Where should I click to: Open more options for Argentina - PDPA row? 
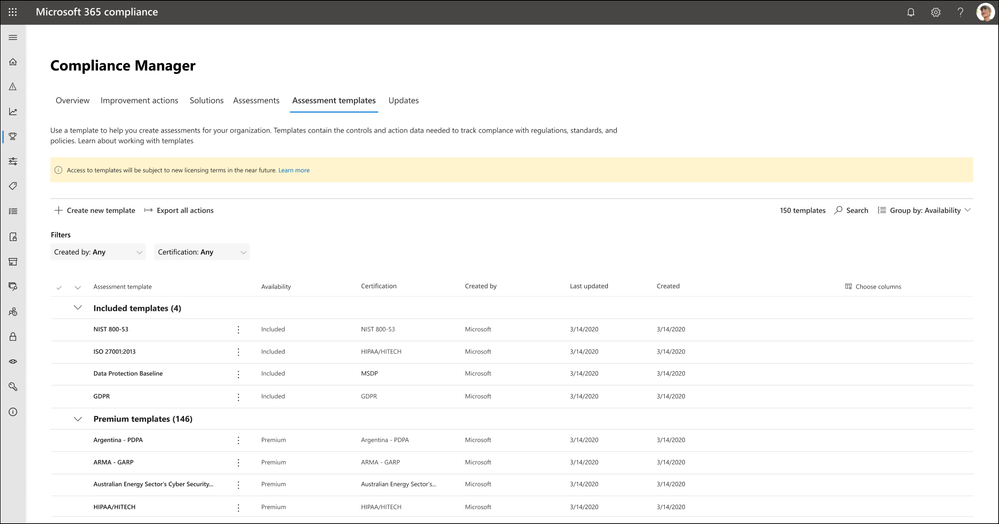[238, 440]
